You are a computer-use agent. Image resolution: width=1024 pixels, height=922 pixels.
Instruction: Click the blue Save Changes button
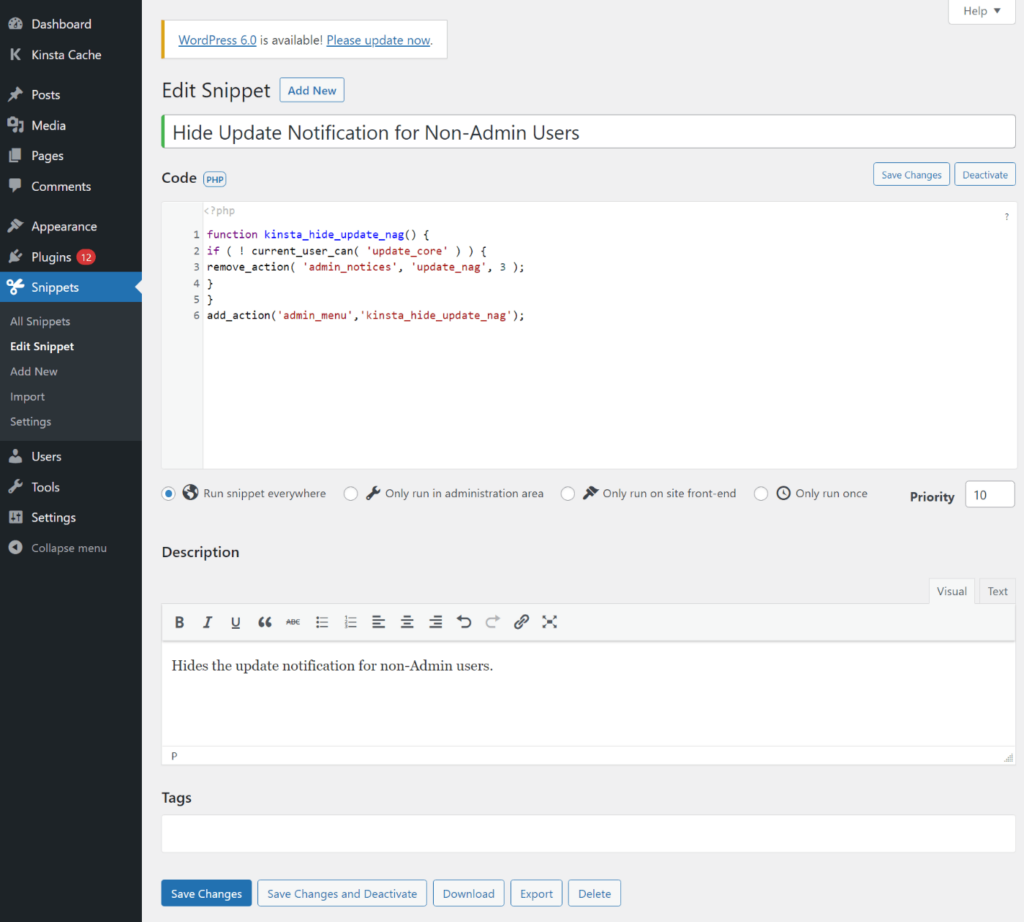coord(206,894)
